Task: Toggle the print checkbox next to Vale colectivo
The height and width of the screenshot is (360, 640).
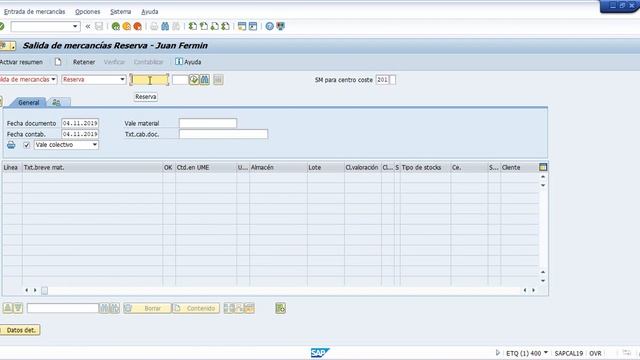Action: point(27,145)
